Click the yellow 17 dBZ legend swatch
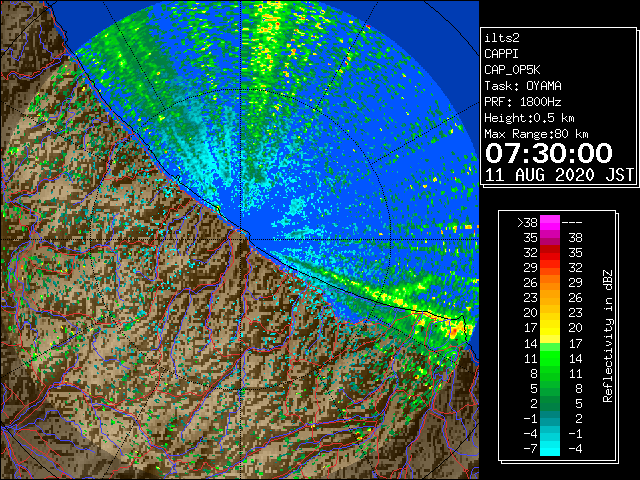Screen dimensions: 640x480 click(550, 328)
